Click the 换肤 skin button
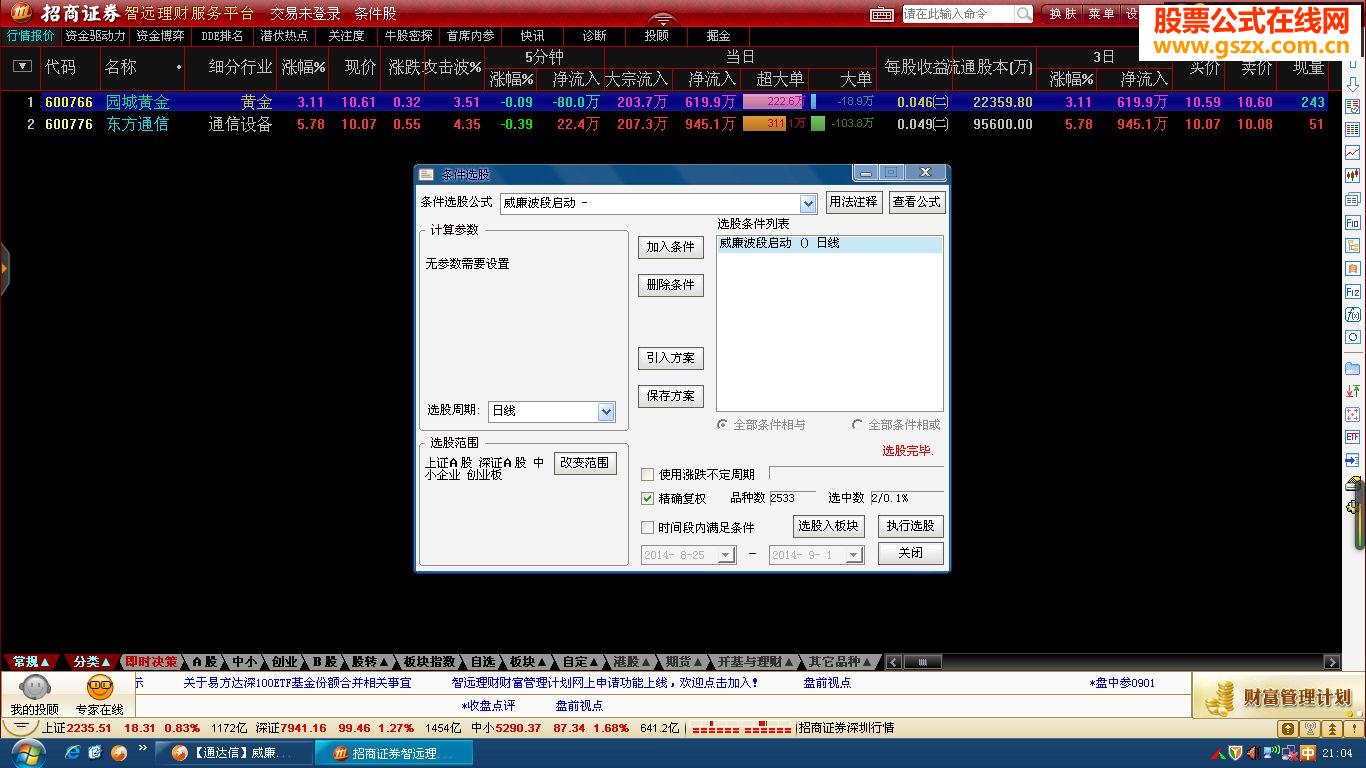 click(x=1063, y=14)
